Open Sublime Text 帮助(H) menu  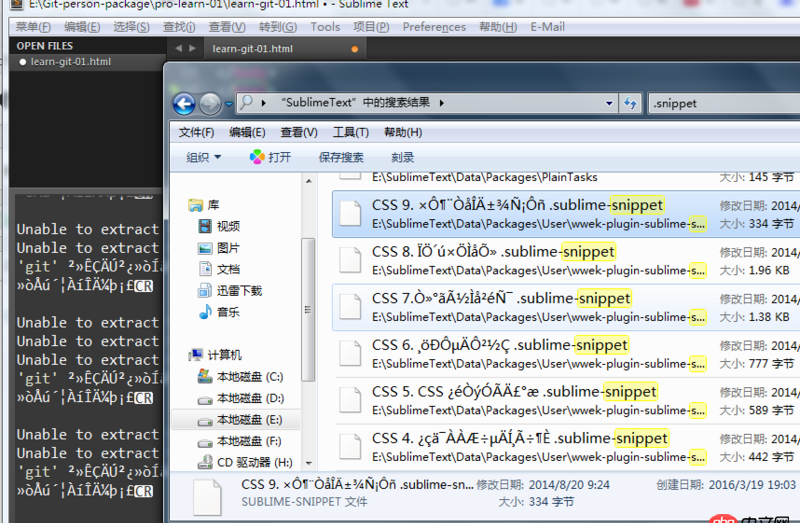click(x=498, y=27)
